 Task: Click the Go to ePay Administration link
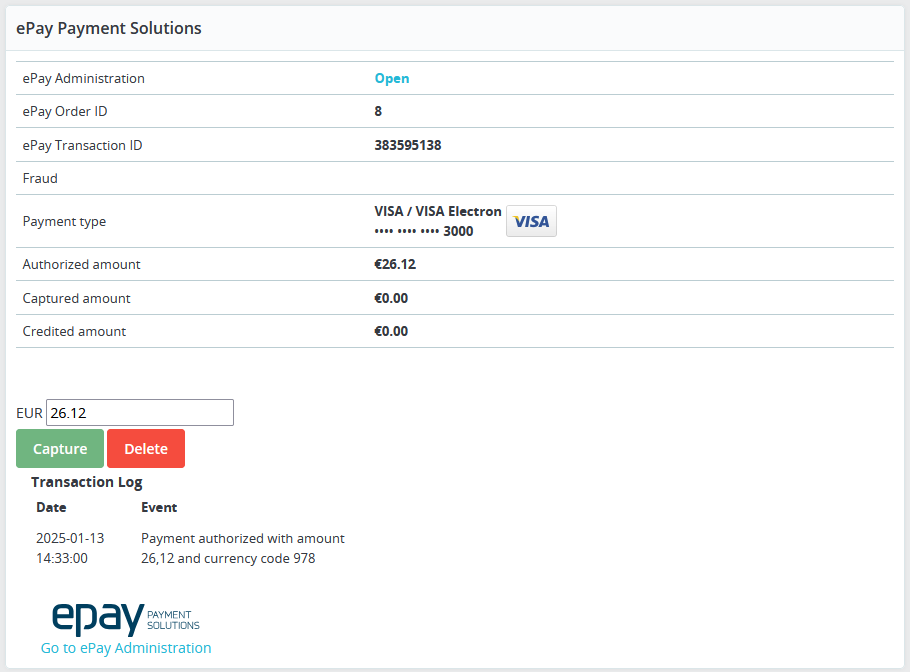click(x=125, y=648)
